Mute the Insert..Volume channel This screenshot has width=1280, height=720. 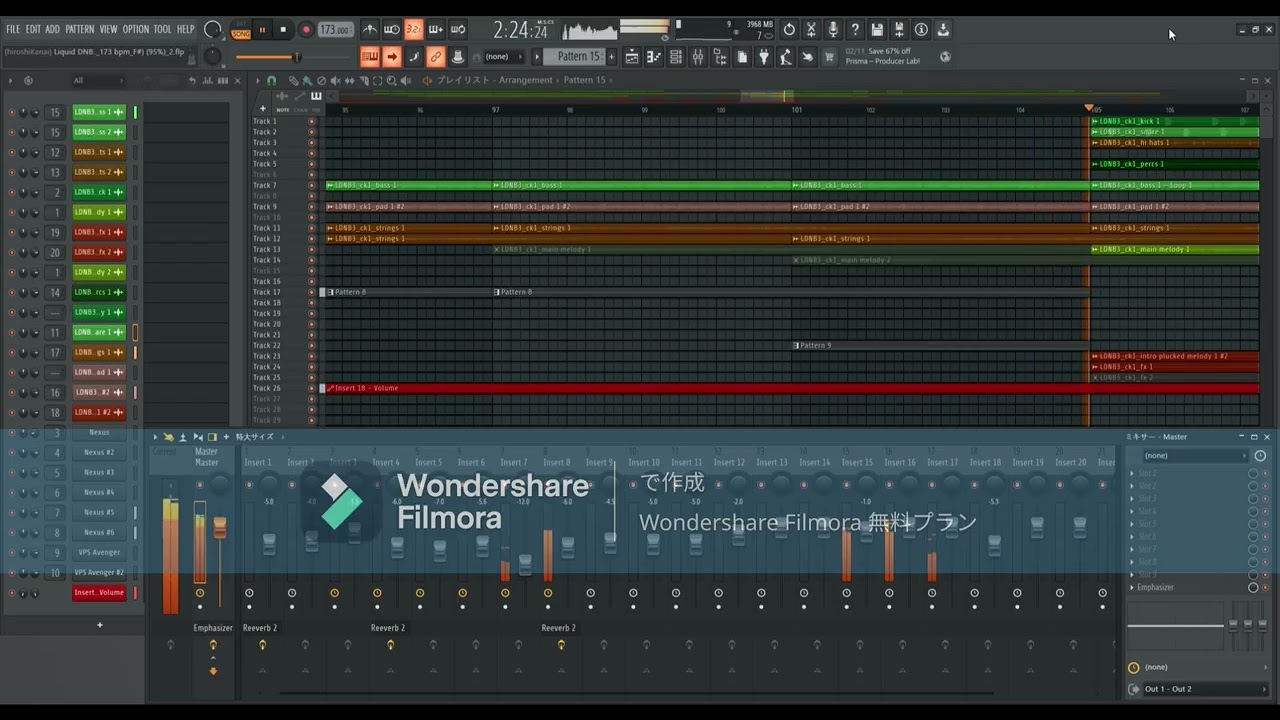tap(12, 592)
